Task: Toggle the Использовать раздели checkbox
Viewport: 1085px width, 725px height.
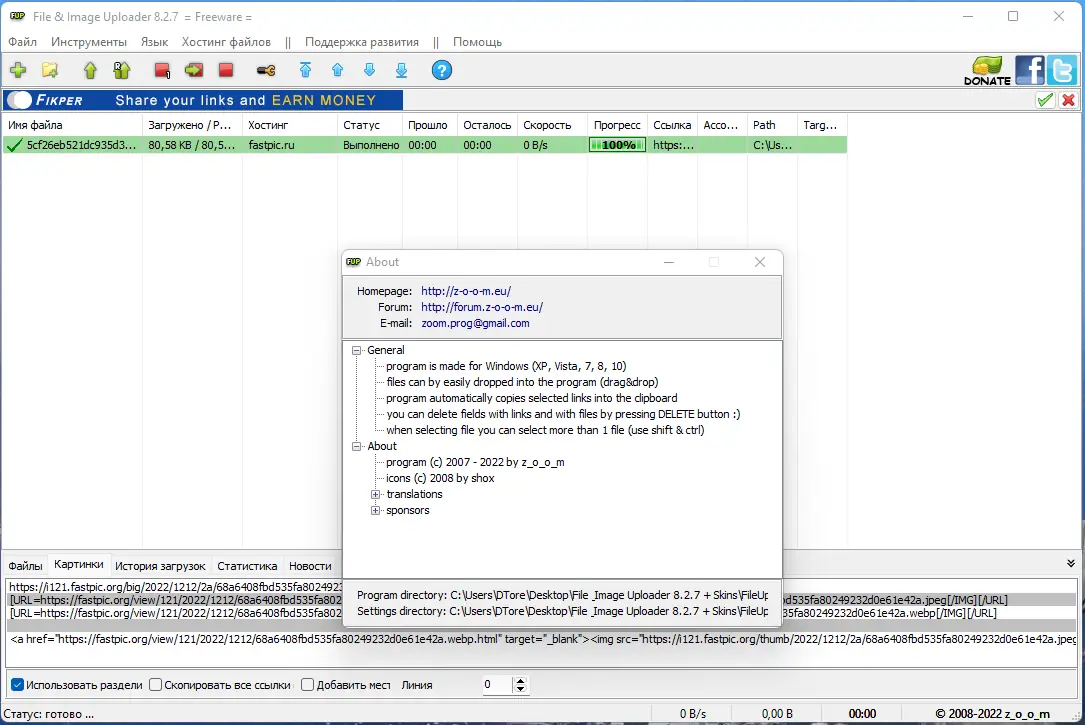Action: 17,685
